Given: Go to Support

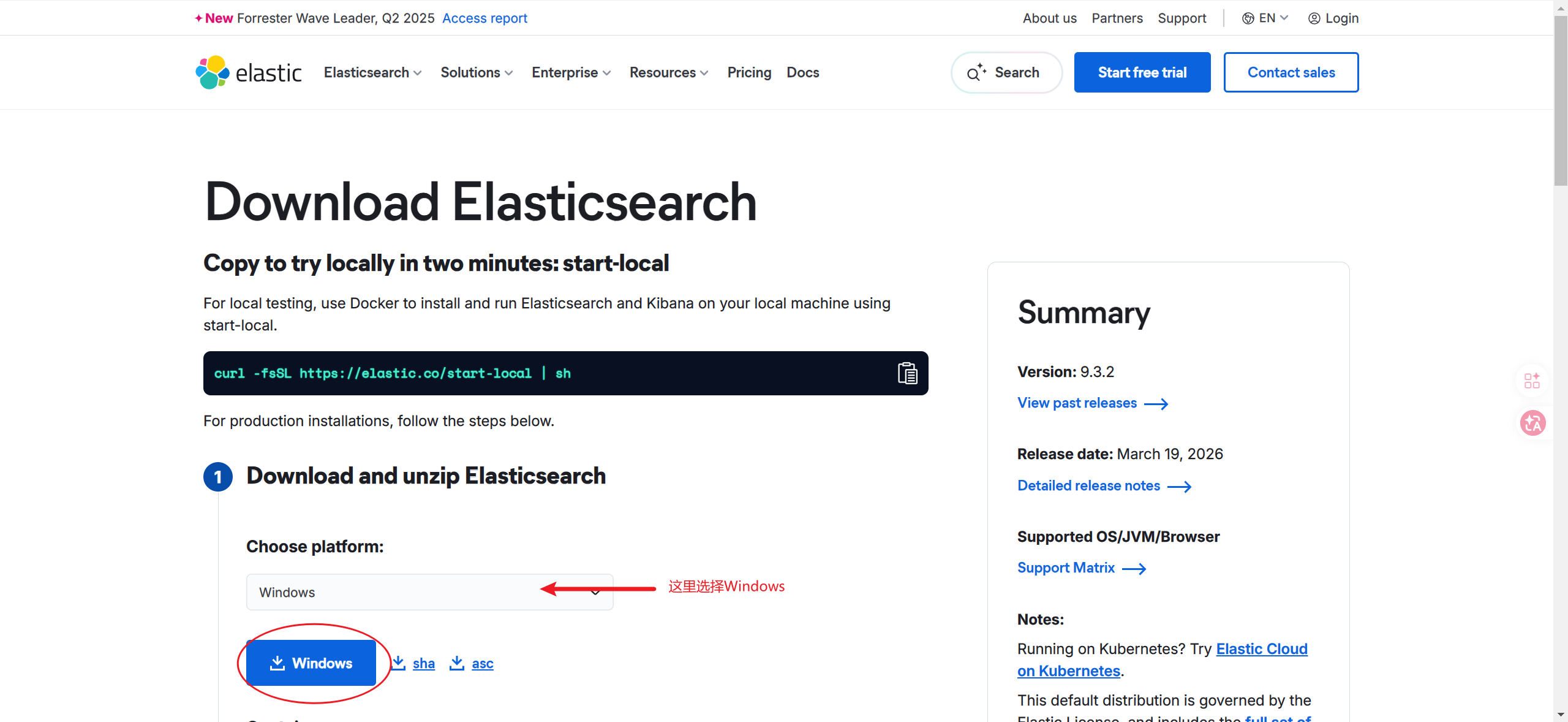Looking at the screenshot, I should click(x=1182, y=18).
